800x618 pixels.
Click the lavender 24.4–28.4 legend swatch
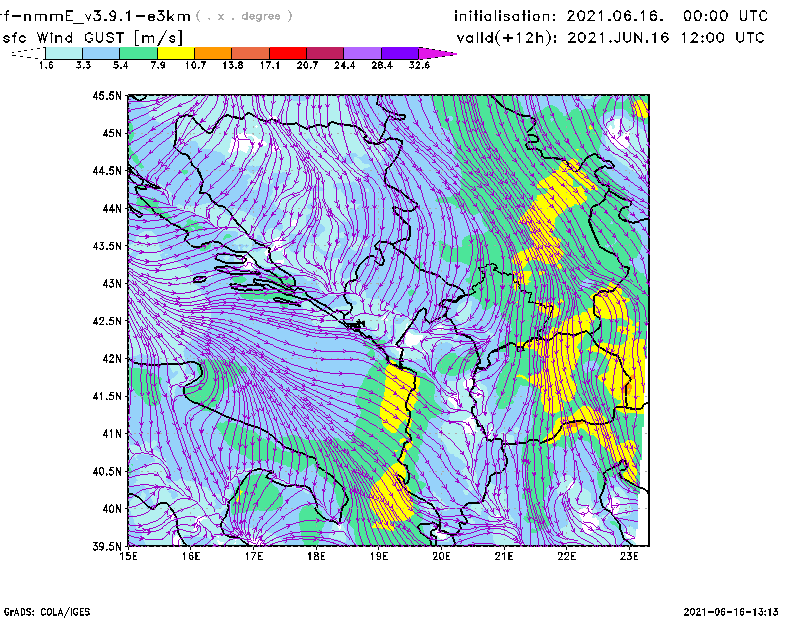click(363, 53)
